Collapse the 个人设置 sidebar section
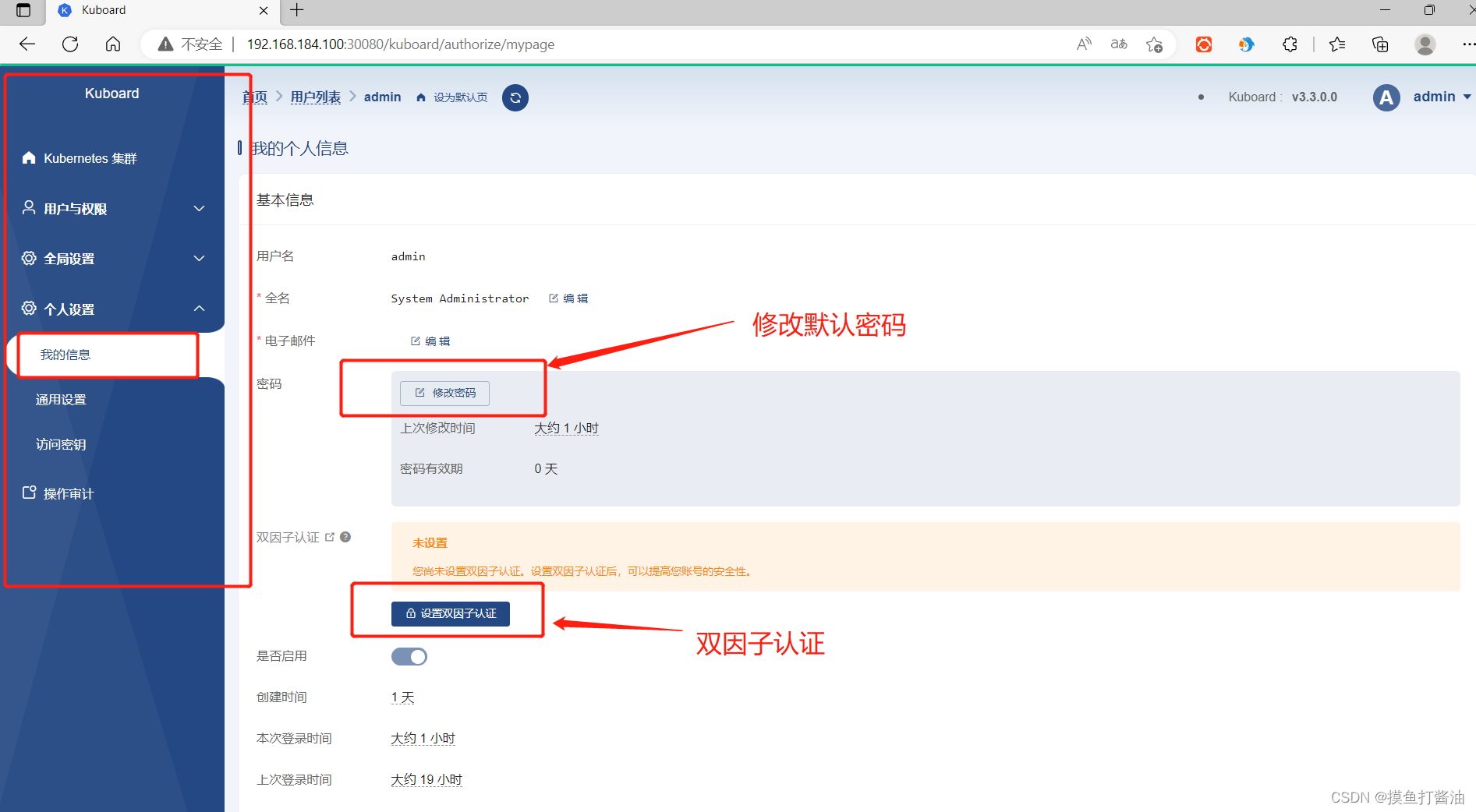 [199, 309]
